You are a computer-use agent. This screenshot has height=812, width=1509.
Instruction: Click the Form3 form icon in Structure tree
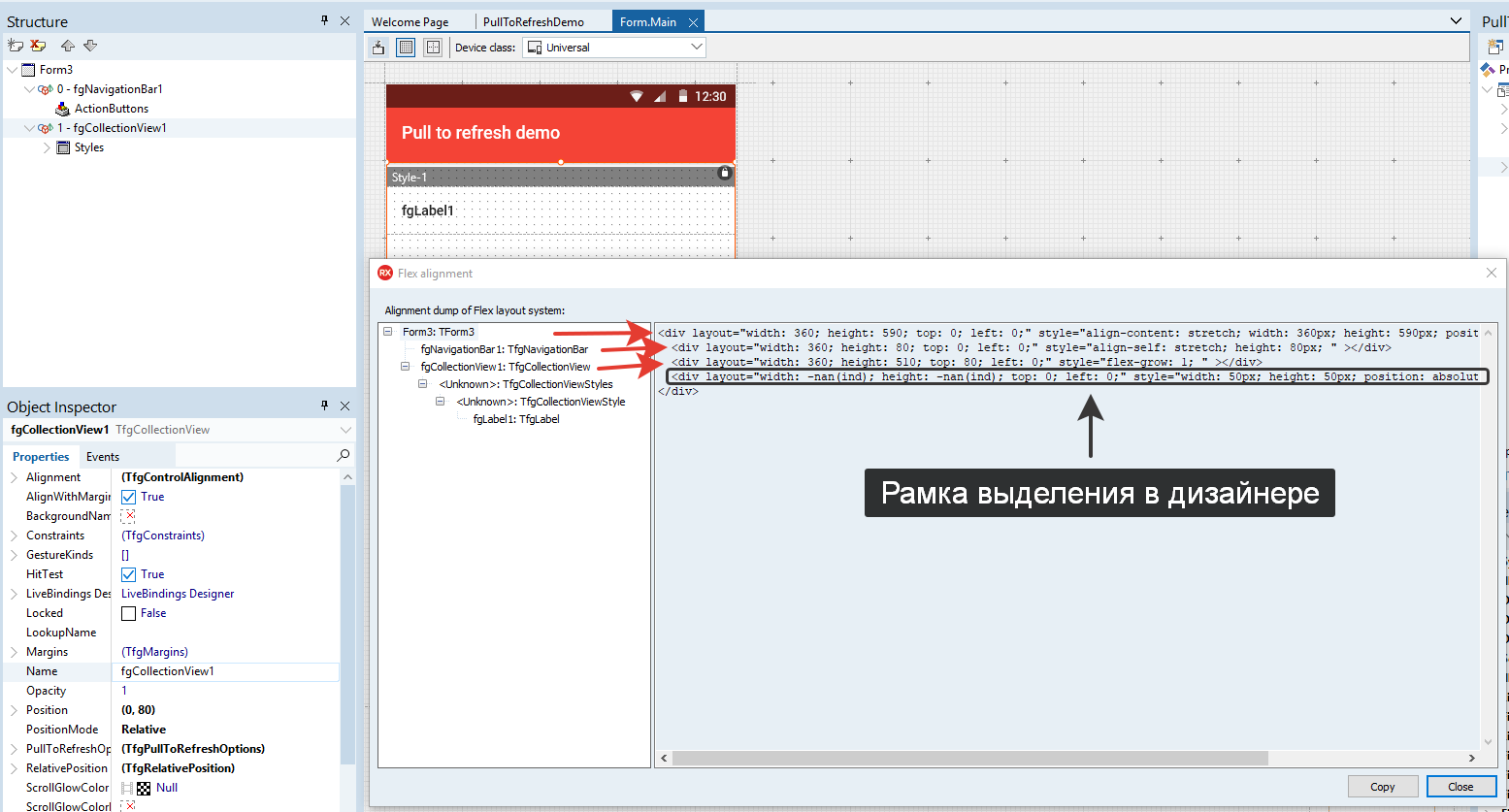(29, 70)
